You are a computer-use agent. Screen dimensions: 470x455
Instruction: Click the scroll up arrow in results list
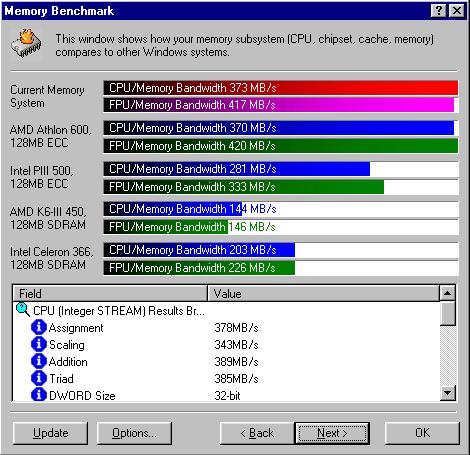pyautogui.click(x=447, y=293)
